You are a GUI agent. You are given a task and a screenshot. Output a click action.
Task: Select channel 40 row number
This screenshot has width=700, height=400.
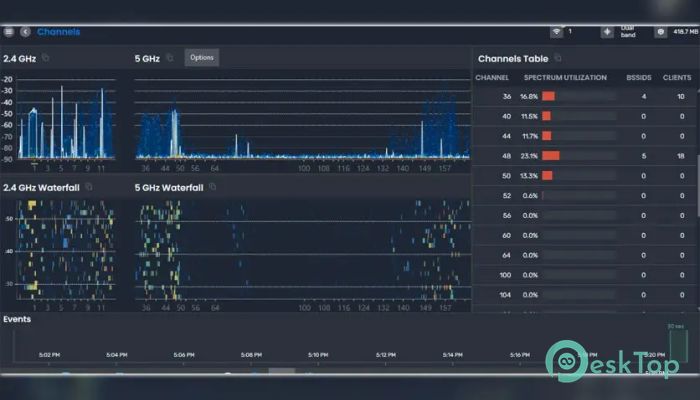pyautogui.click(x=506, y=116)
